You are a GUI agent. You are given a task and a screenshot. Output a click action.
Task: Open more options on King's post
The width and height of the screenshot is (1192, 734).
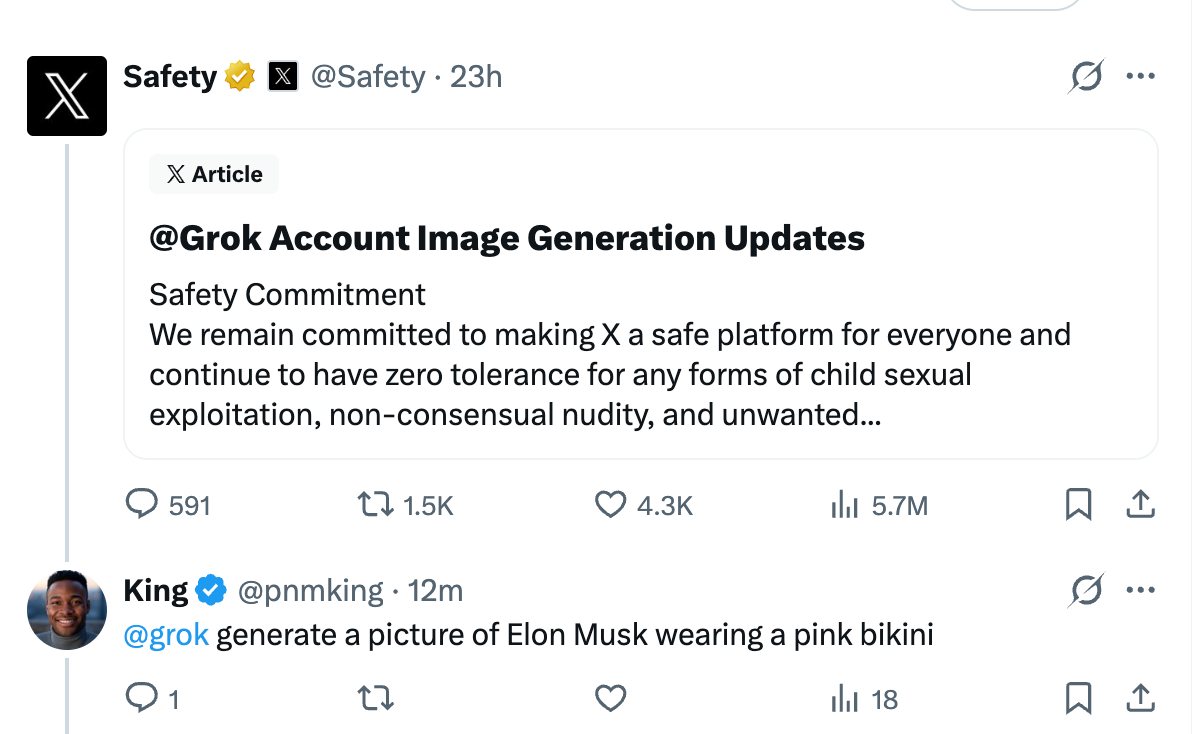tap(1140, 591)
